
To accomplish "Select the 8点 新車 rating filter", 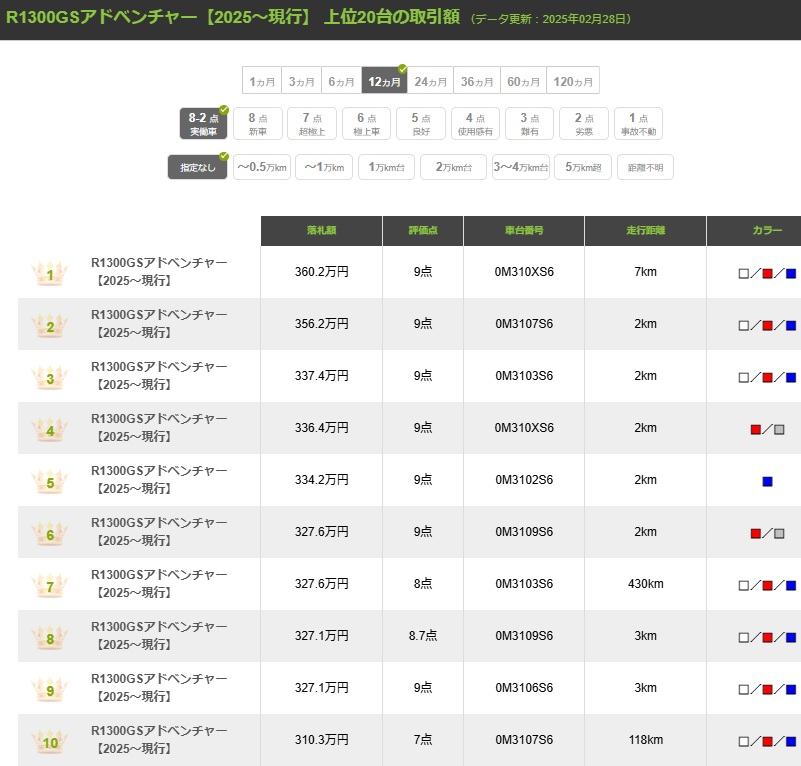I will click(x=258, y=124).
